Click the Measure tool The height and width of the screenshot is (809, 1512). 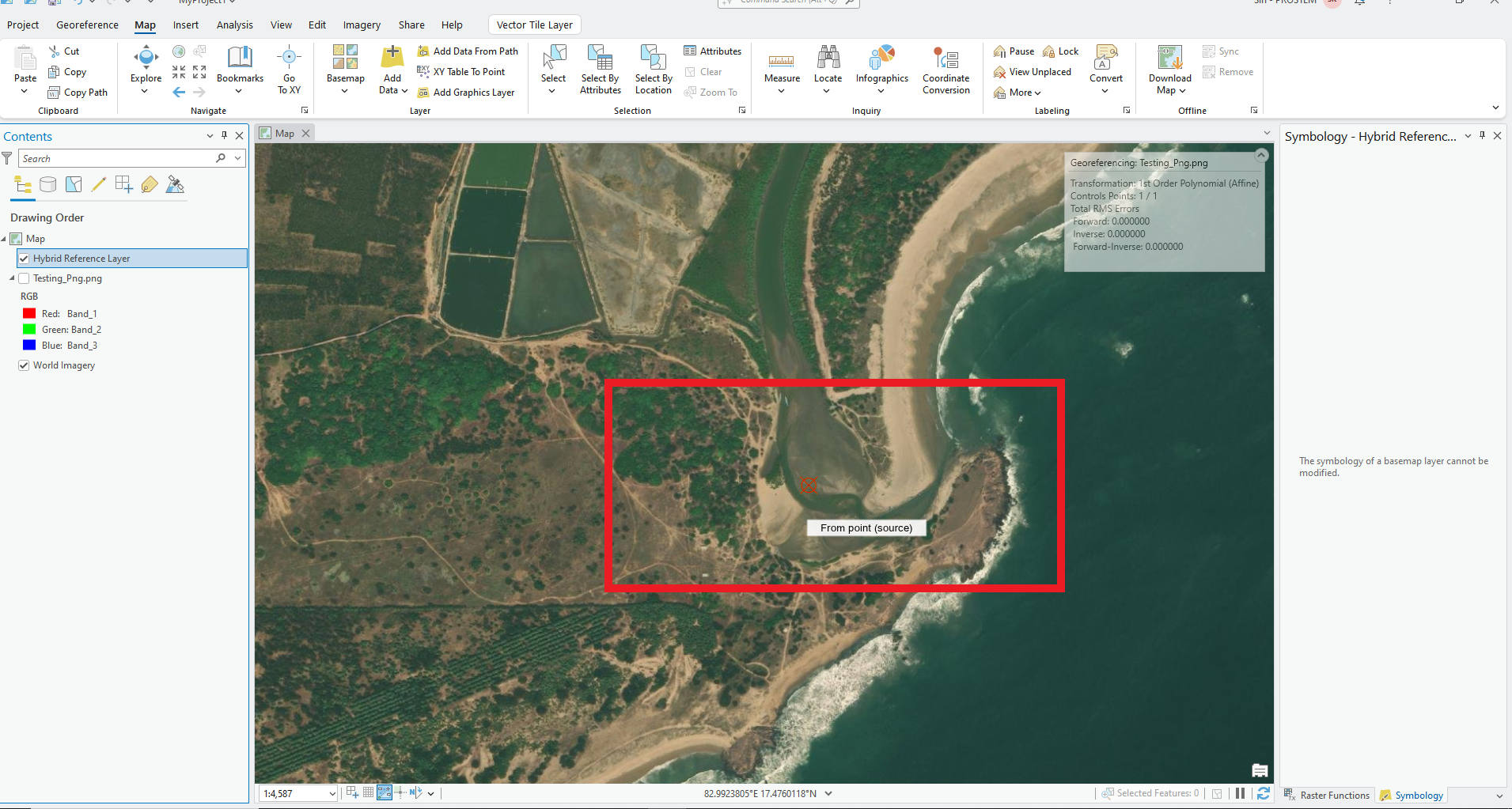pyautogui.click(x=782, y=69)
